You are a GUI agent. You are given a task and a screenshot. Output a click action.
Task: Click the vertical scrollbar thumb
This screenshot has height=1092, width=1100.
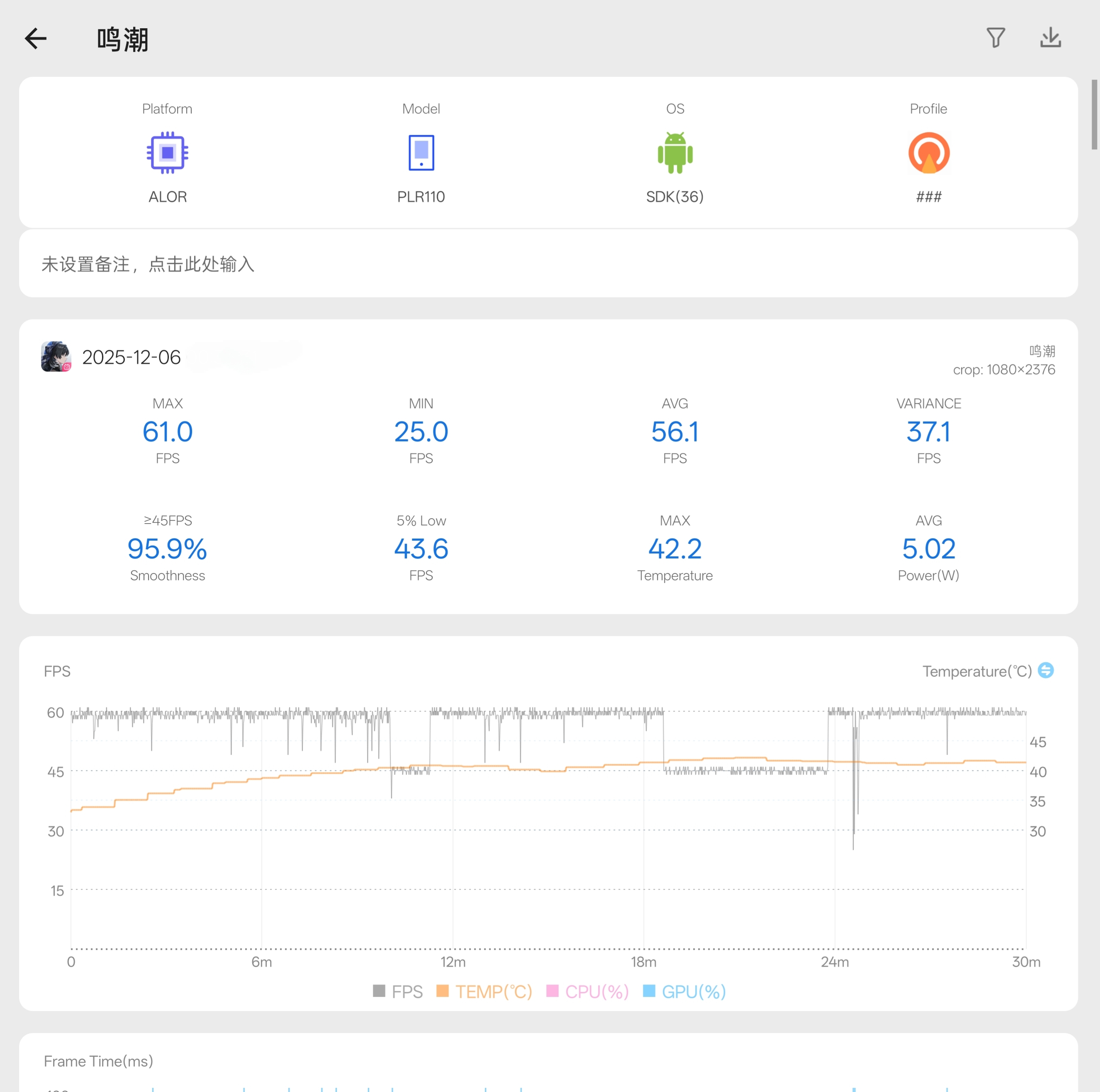coord(1094,115)
